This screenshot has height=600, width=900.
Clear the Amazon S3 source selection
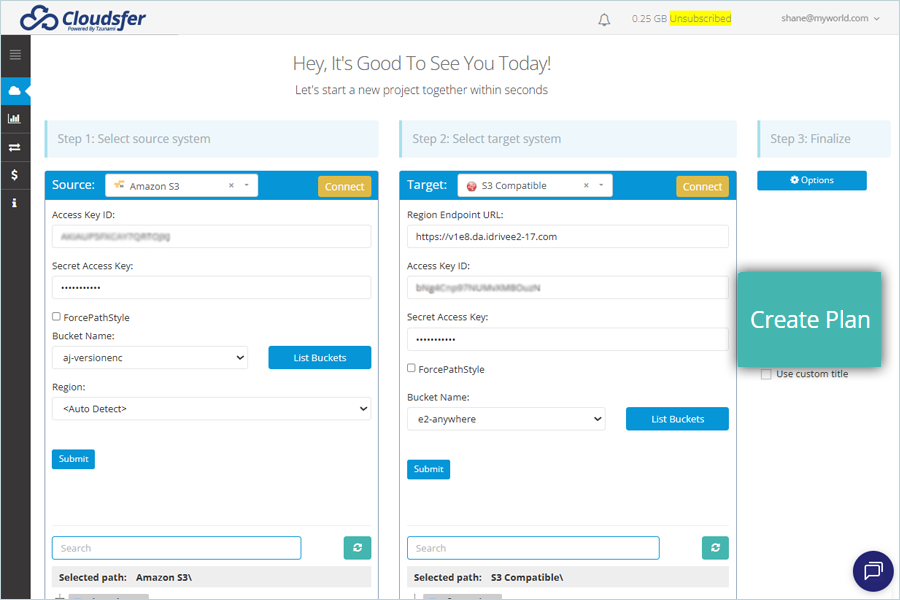(x=231, y=185)
